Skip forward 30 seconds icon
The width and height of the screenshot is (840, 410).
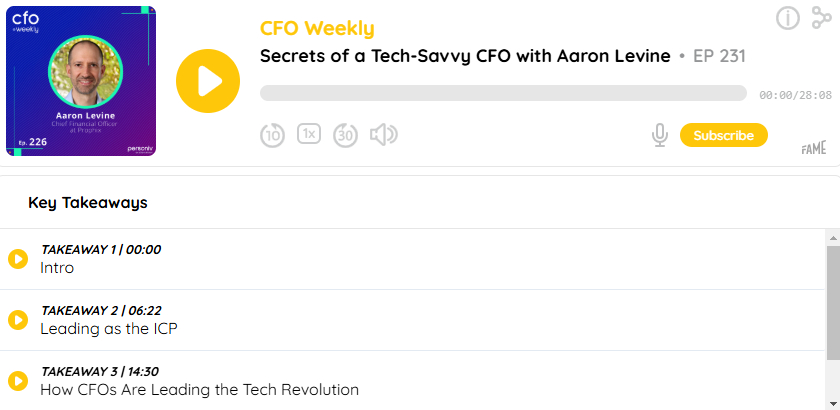point(346,135)
